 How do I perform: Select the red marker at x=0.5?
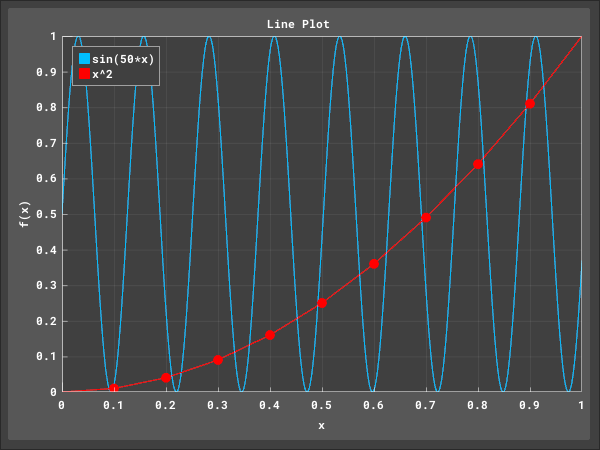tap(322, 303)
